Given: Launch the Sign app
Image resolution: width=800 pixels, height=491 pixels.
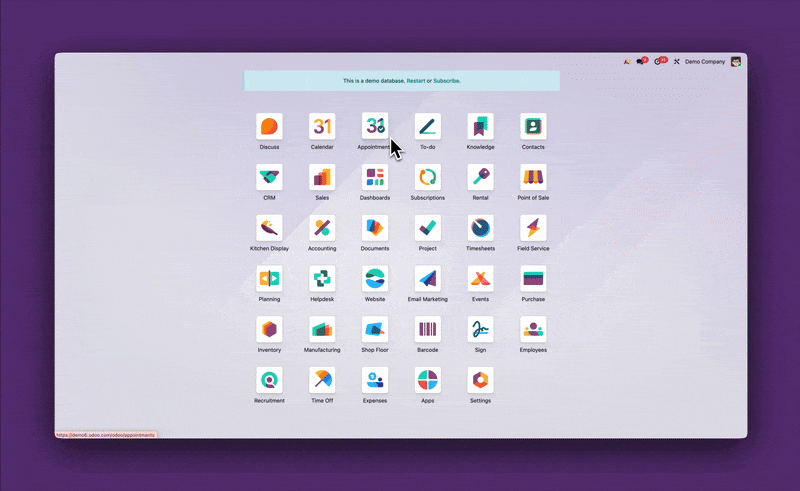Looking at the screenshot, I should tap(480, 330).
